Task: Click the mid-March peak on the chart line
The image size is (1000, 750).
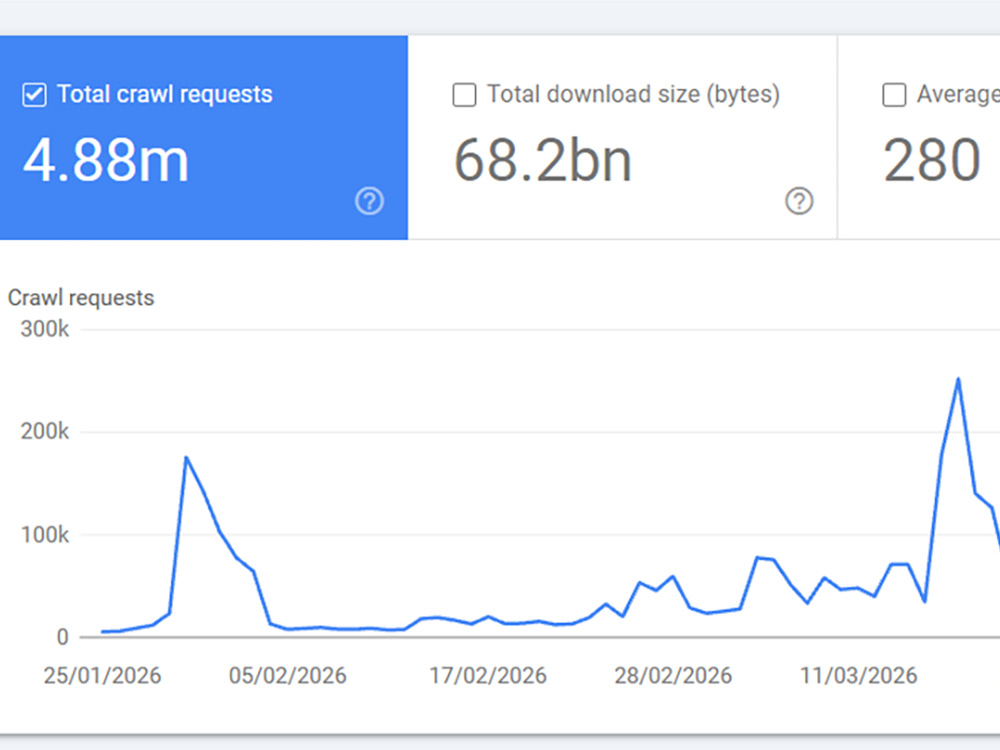Action: [958, 379]
